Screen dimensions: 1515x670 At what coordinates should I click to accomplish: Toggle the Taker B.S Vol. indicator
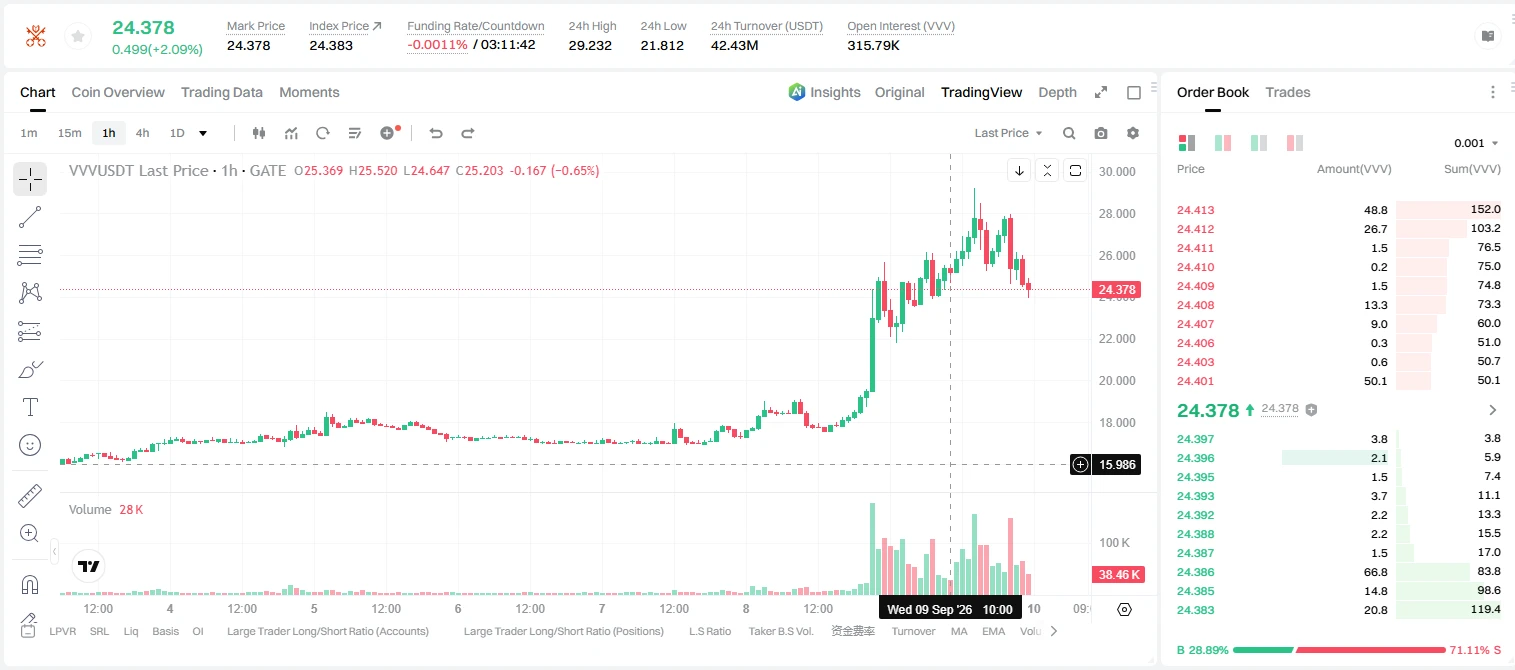[781, 631]
